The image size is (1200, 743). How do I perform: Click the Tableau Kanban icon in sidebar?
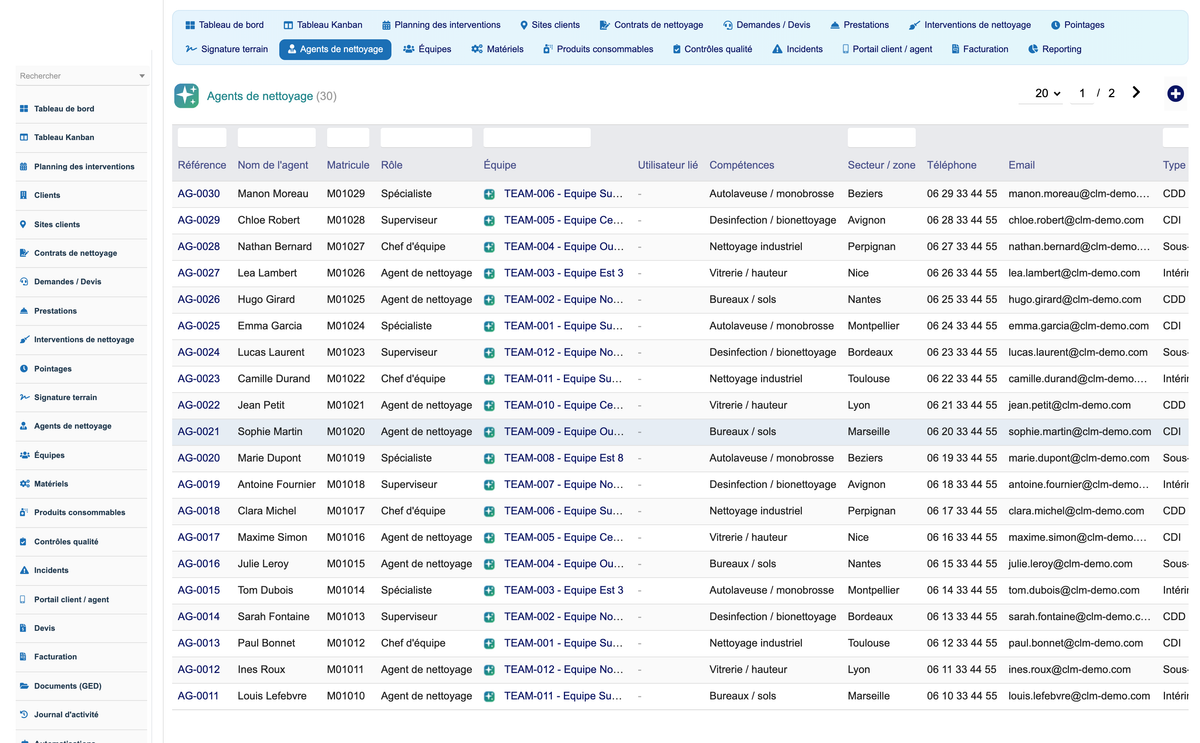click(x=24, y=138)
